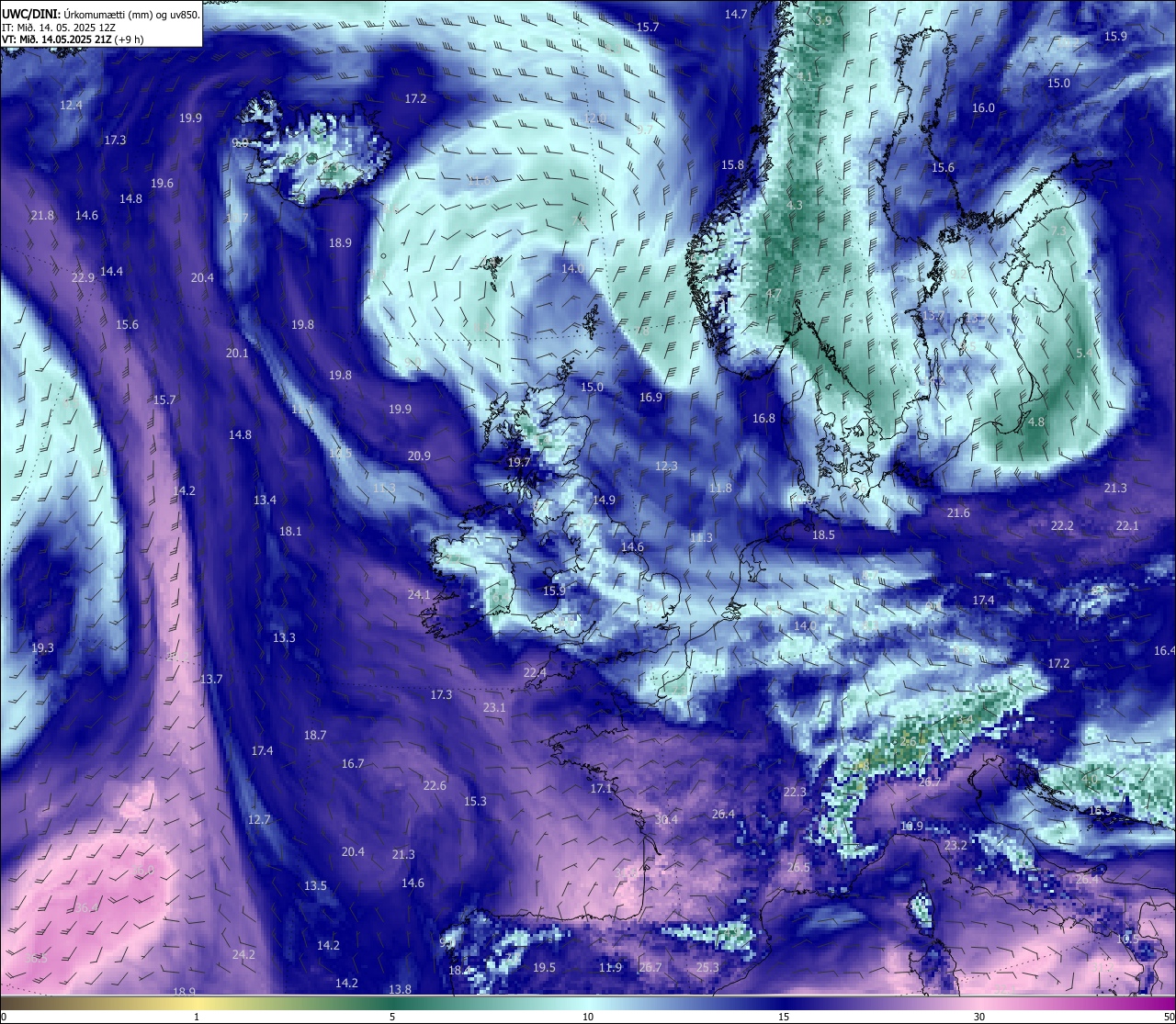Click the colorbar tick labeled 1
This screenshot has height=1024, width=1176.
coord(197,1017)
